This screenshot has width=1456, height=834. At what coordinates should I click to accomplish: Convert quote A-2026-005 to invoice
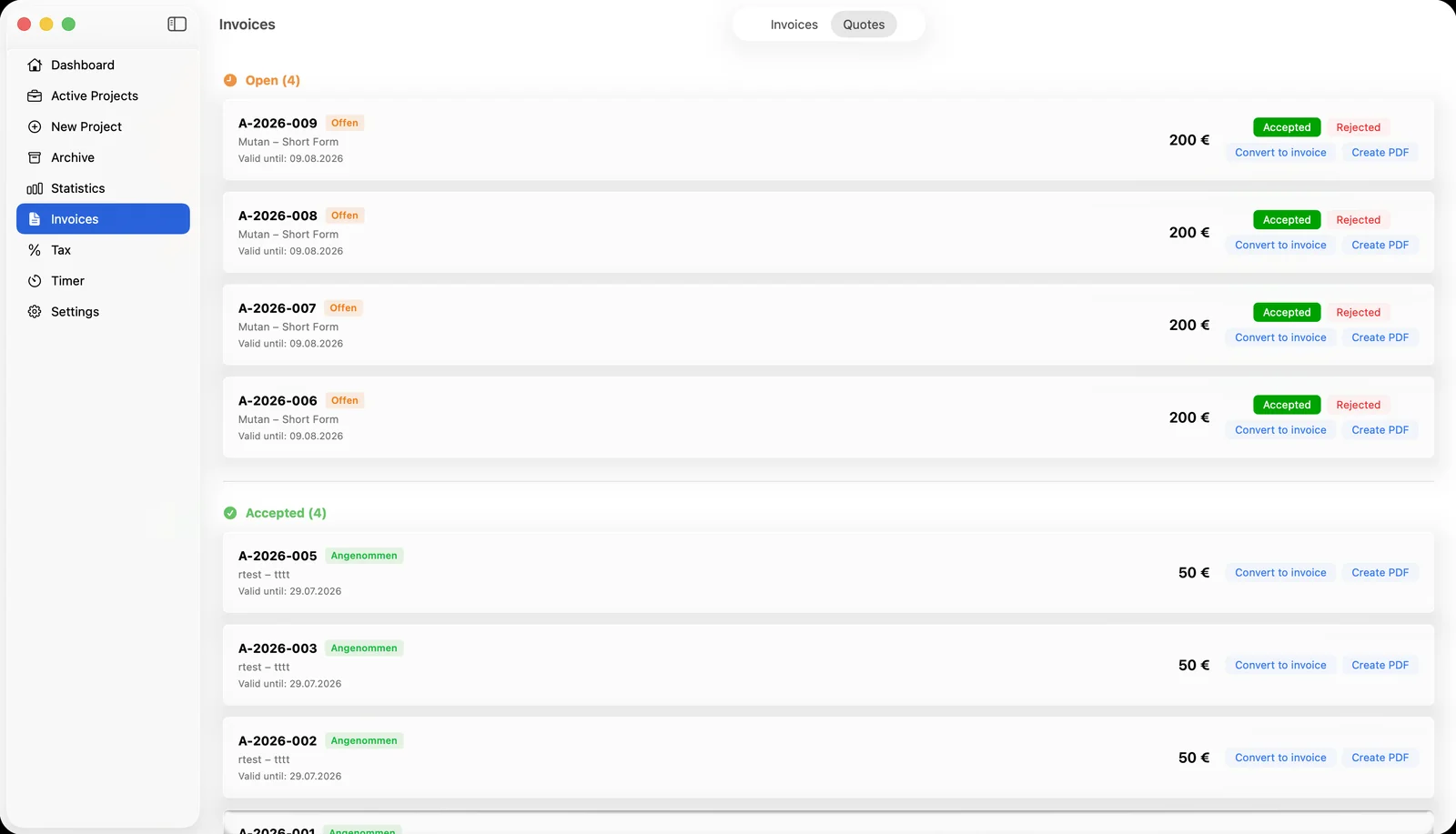tap(1280, 573)
